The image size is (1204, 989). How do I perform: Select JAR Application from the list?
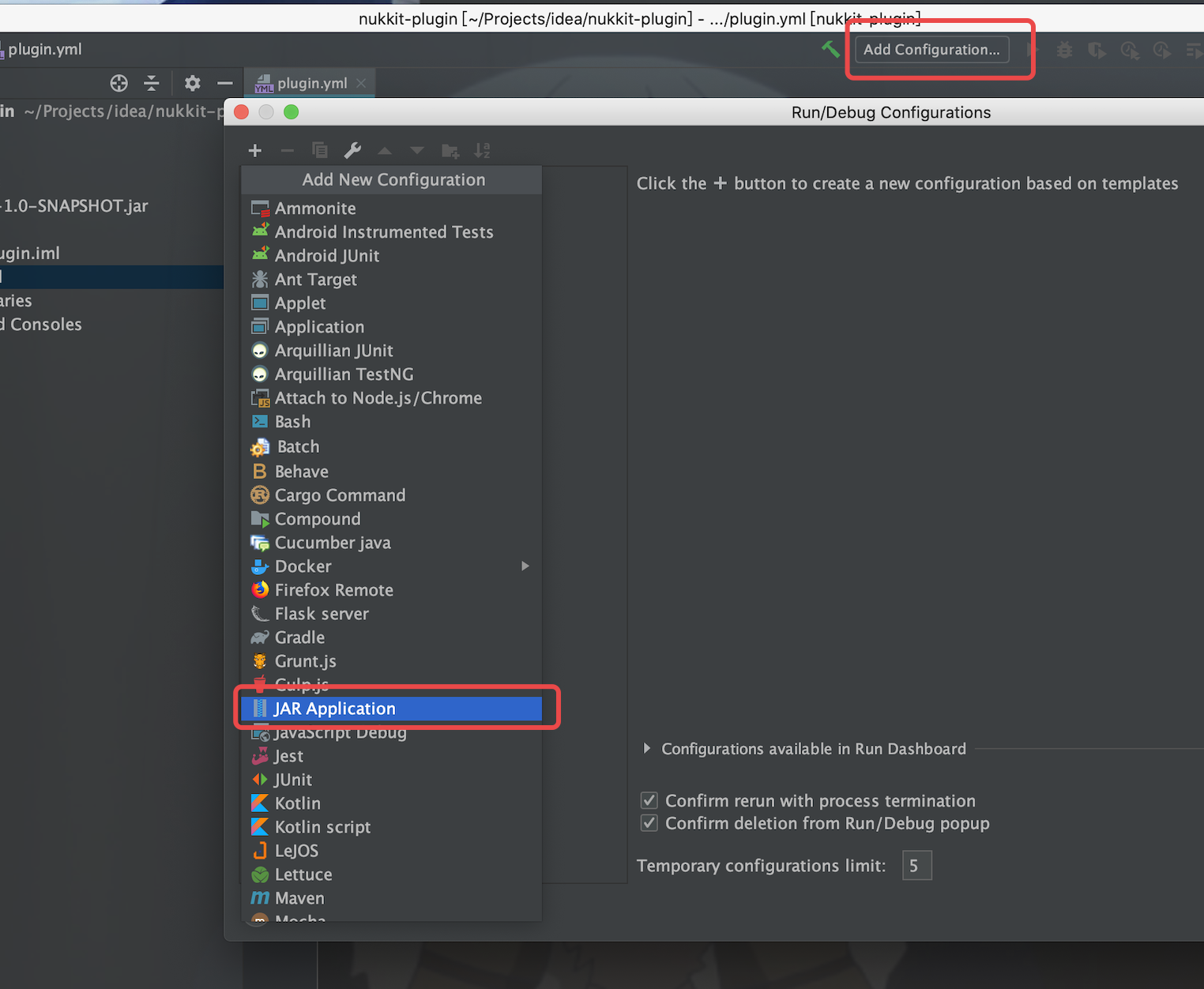pyautogui.click(x=335, y=709)
